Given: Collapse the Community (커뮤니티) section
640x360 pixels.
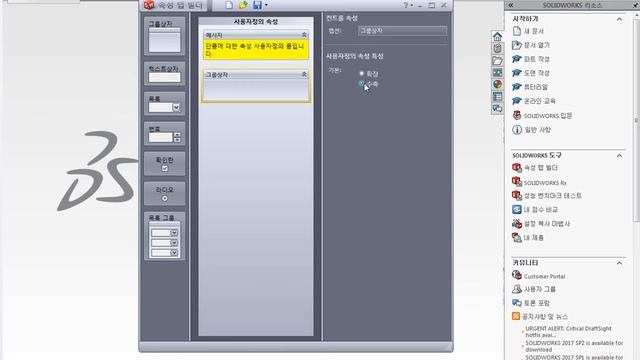Looking at the screenshot, I should coord(619,263).
